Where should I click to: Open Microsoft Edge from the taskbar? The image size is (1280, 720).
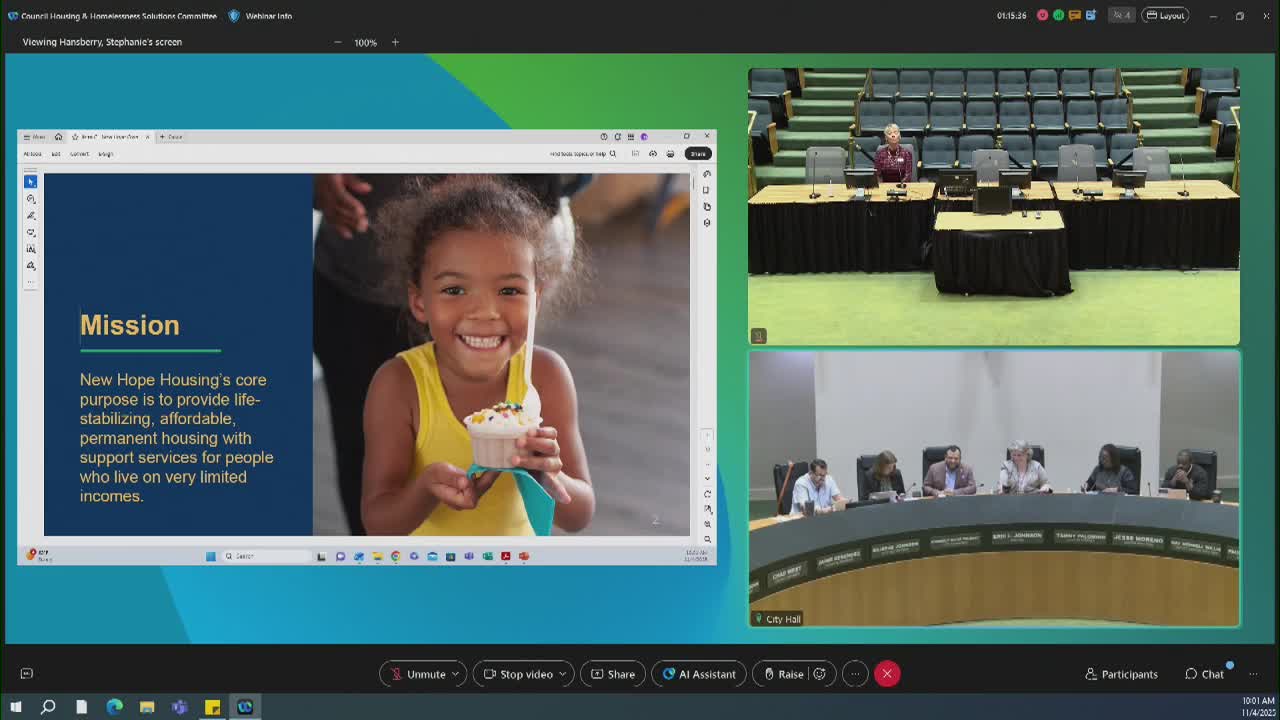114,707
